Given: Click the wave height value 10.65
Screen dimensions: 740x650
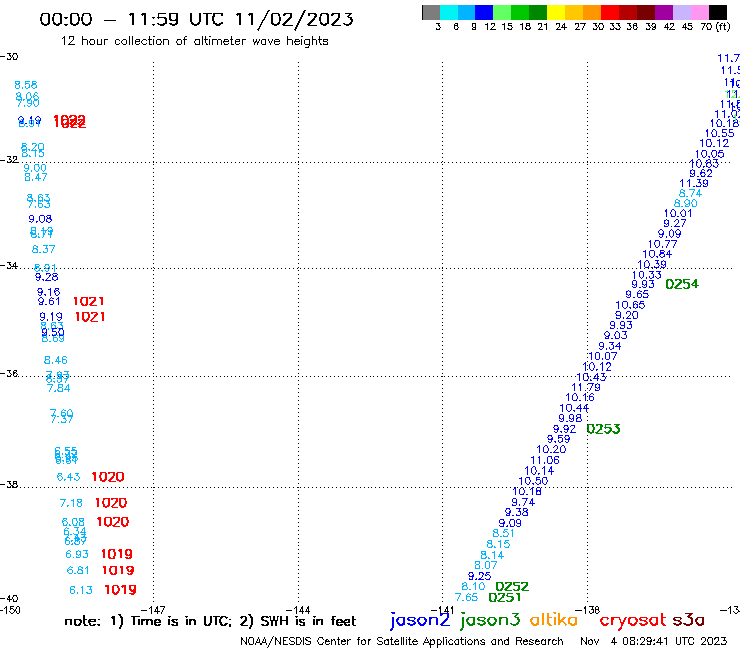Looking at the screenshot, I should pyautogui.click(x=630, y=305).
